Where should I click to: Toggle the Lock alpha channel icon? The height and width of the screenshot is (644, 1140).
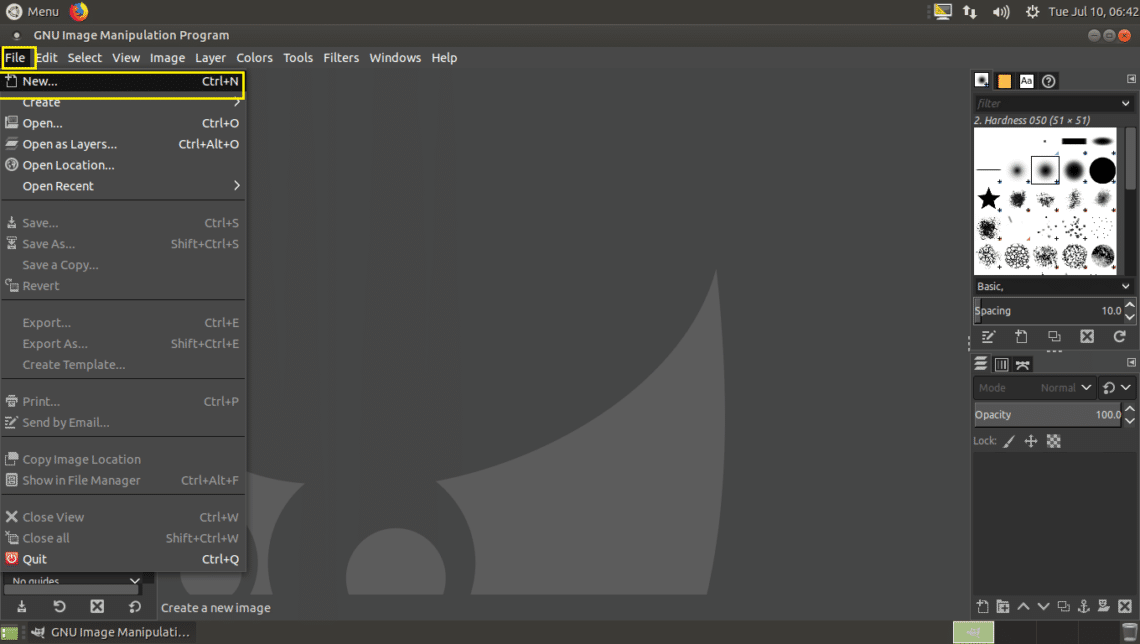[1053, 441]
